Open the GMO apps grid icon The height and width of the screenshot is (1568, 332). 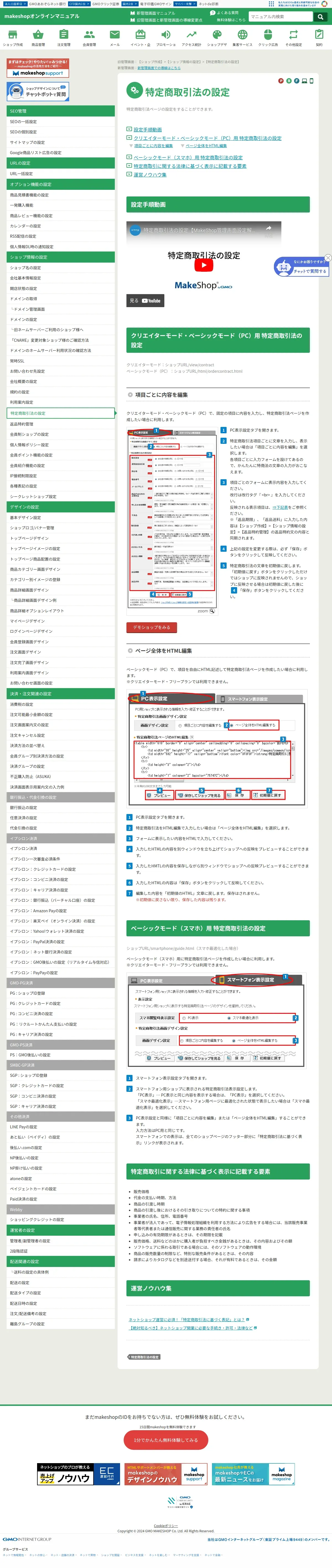click(x=272, y=4)
